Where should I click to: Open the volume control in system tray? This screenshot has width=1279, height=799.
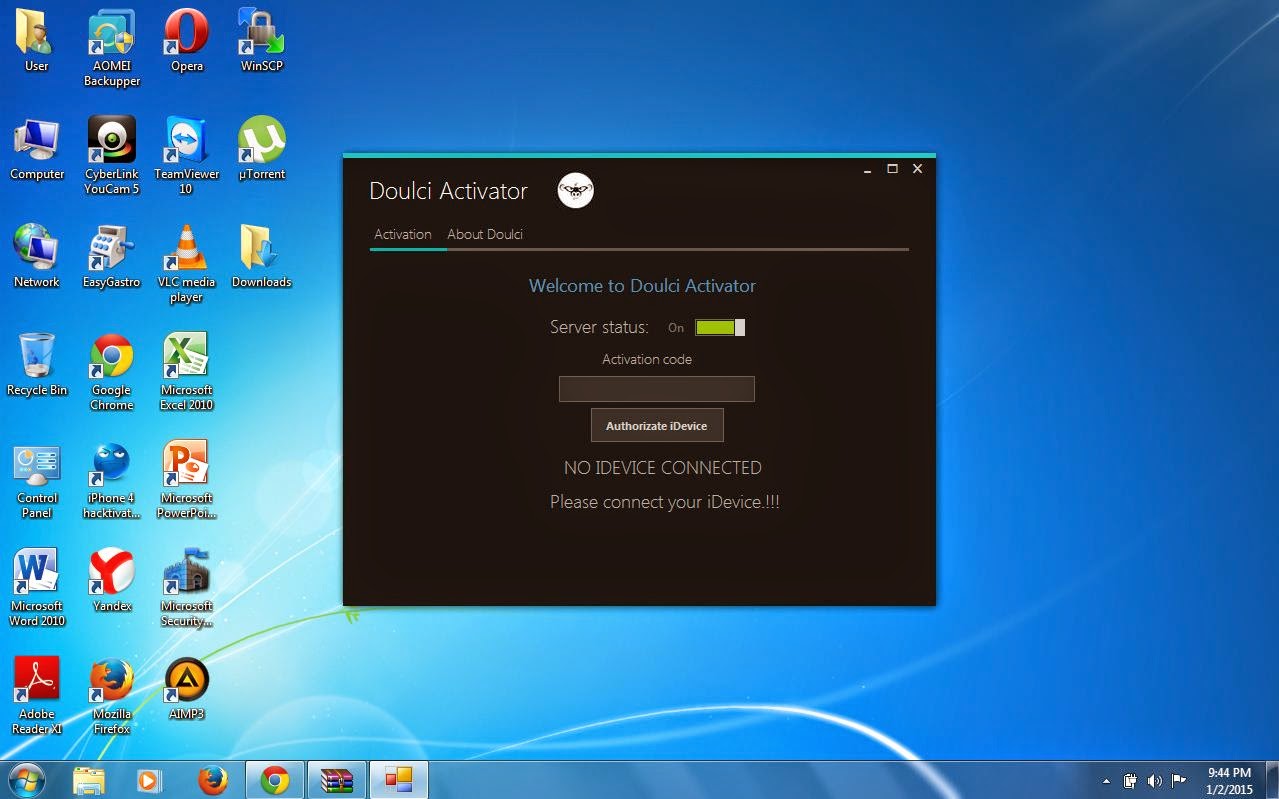(1154, 781)
